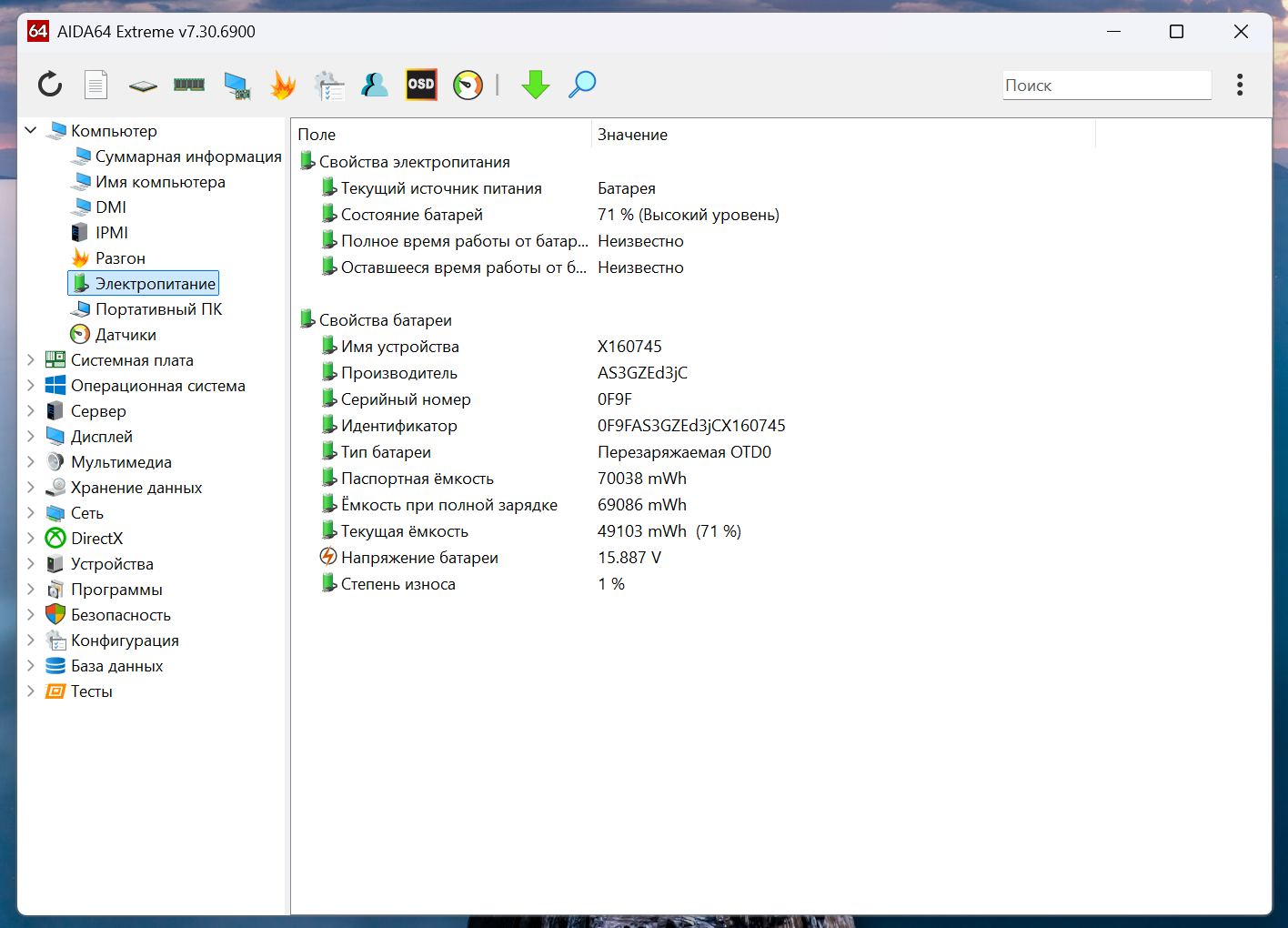This screenshot has height=928, width=1288.
Task: Open the motherboard chip toolbar icon
Action: tap(143, 86)
